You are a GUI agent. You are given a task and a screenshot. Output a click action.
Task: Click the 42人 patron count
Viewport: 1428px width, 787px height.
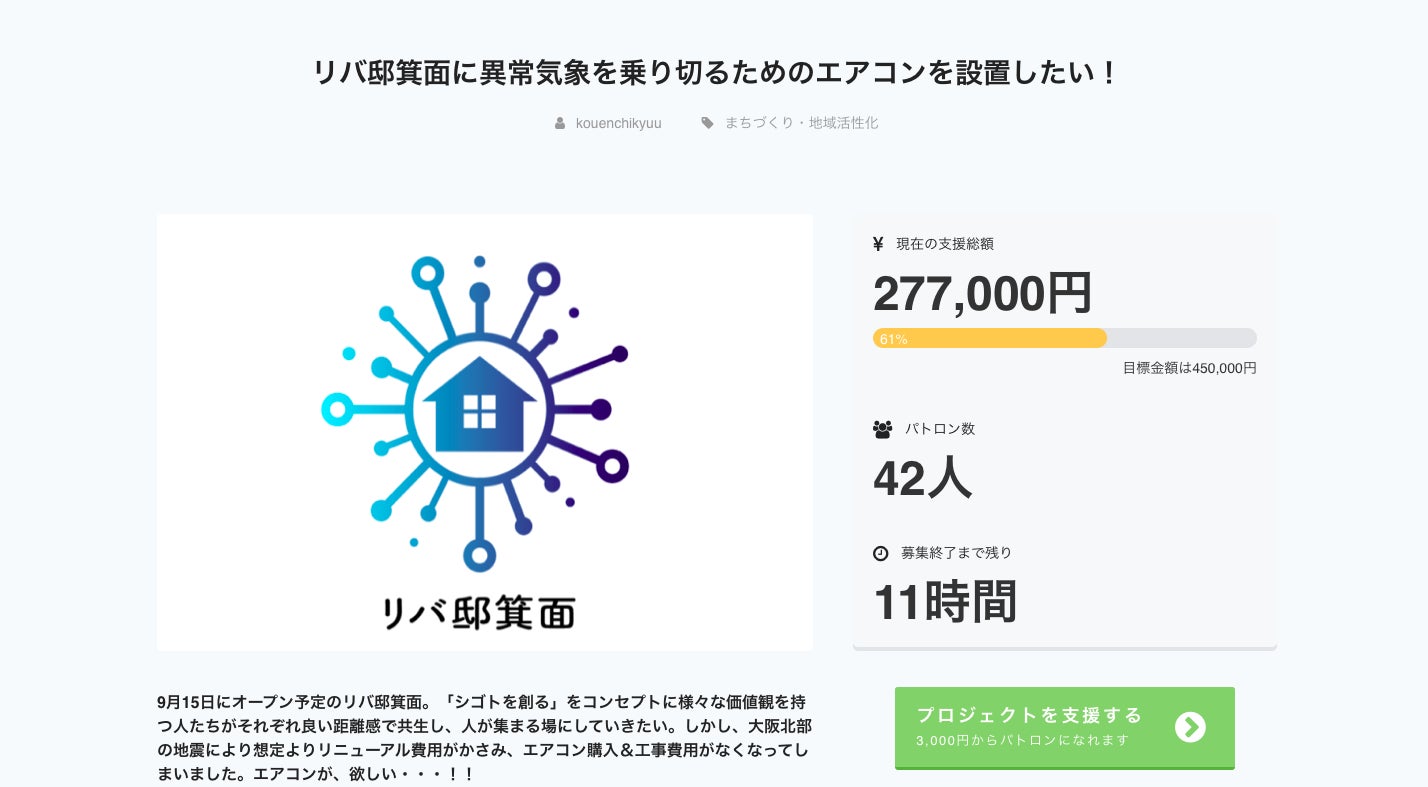point(922,478)
